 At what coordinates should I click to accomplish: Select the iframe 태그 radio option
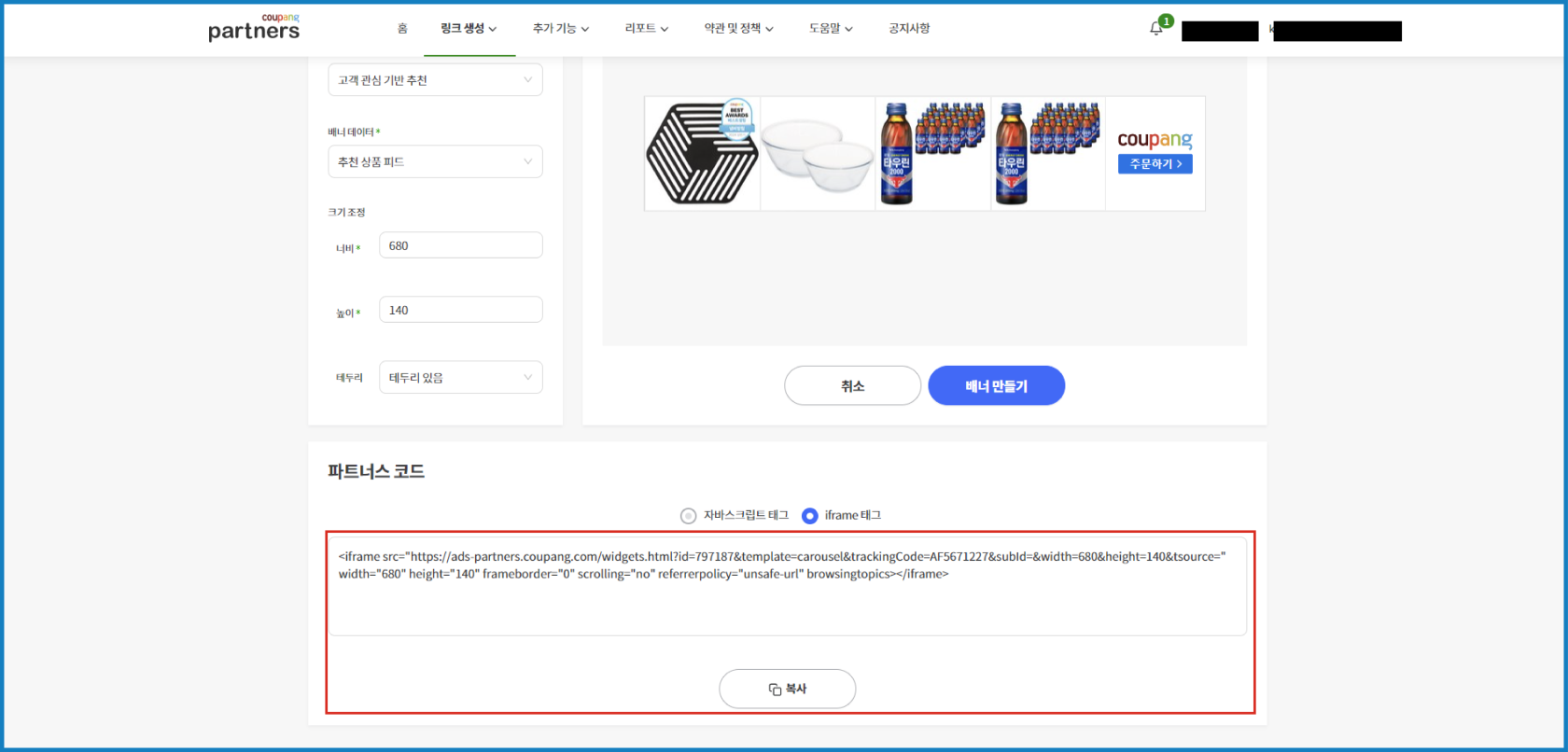point(810,516)
